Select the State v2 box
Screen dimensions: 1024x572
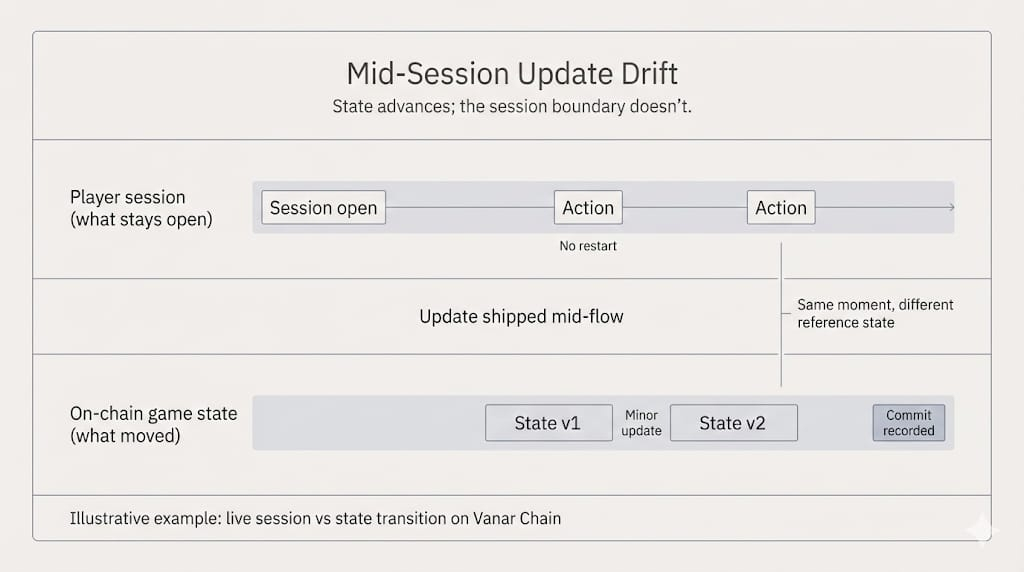[x=733, y=423]
